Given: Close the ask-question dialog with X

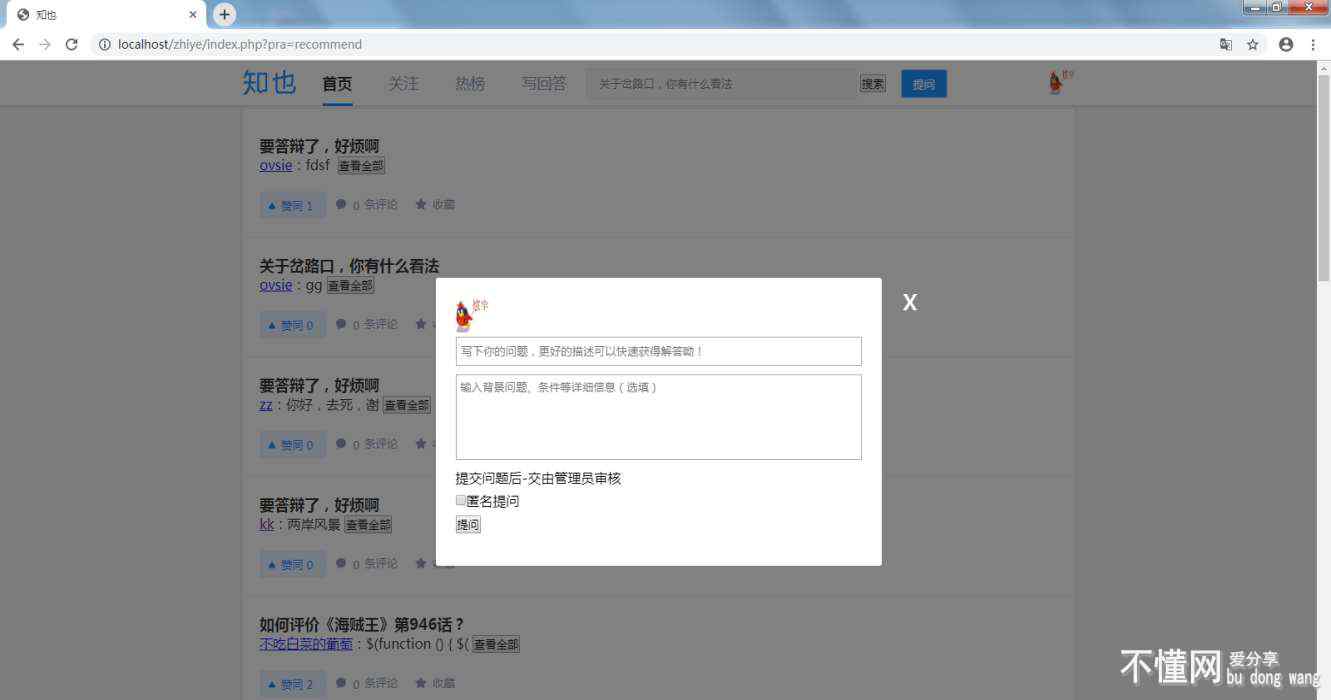Looking at the screenshot, I should click(909, 303).
